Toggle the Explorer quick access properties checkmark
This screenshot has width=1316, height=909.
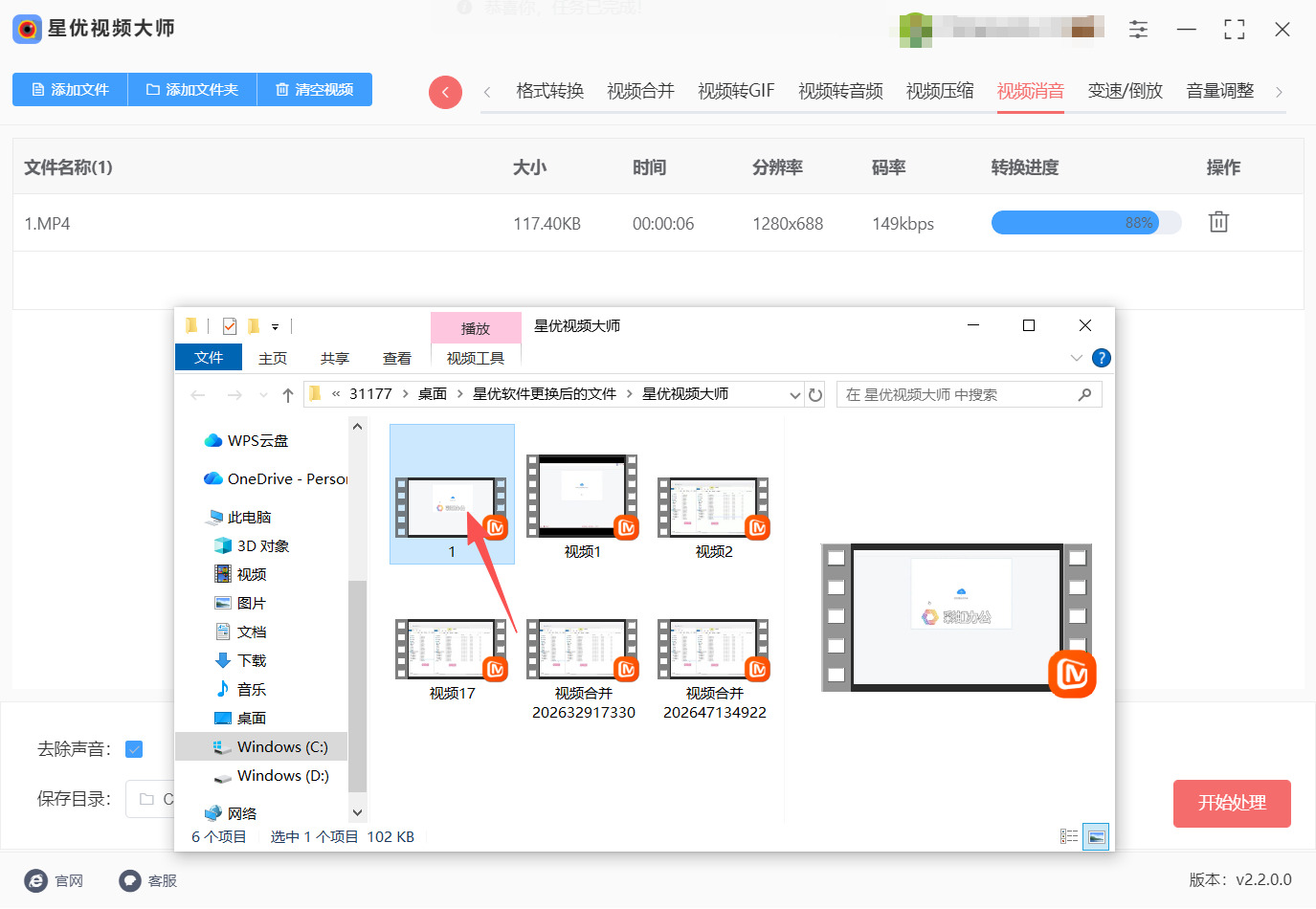pos(230,326)
